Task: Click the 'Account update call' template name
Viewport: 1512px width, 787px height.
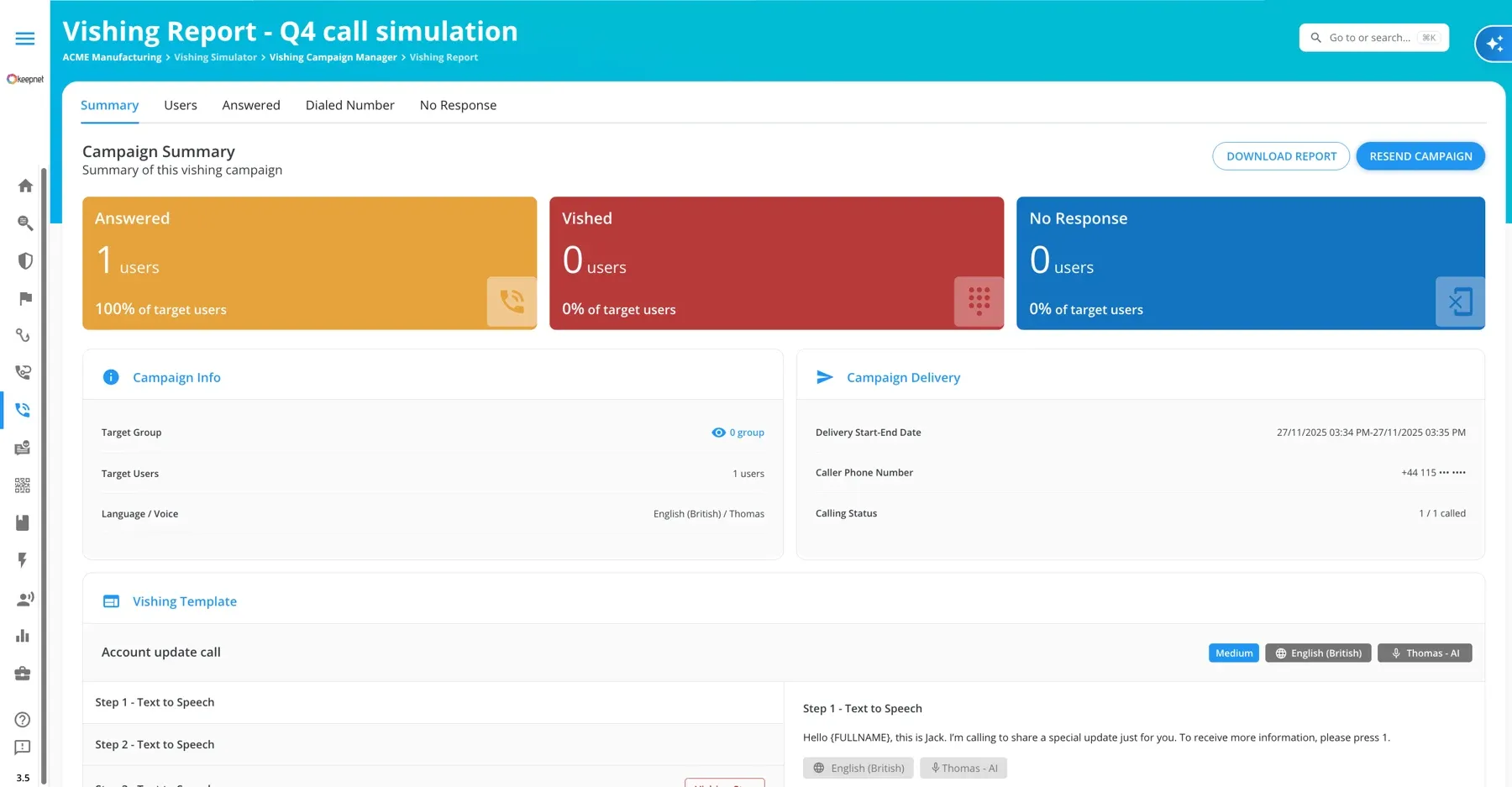Action: pyautogui.click(x=161, y=652)
